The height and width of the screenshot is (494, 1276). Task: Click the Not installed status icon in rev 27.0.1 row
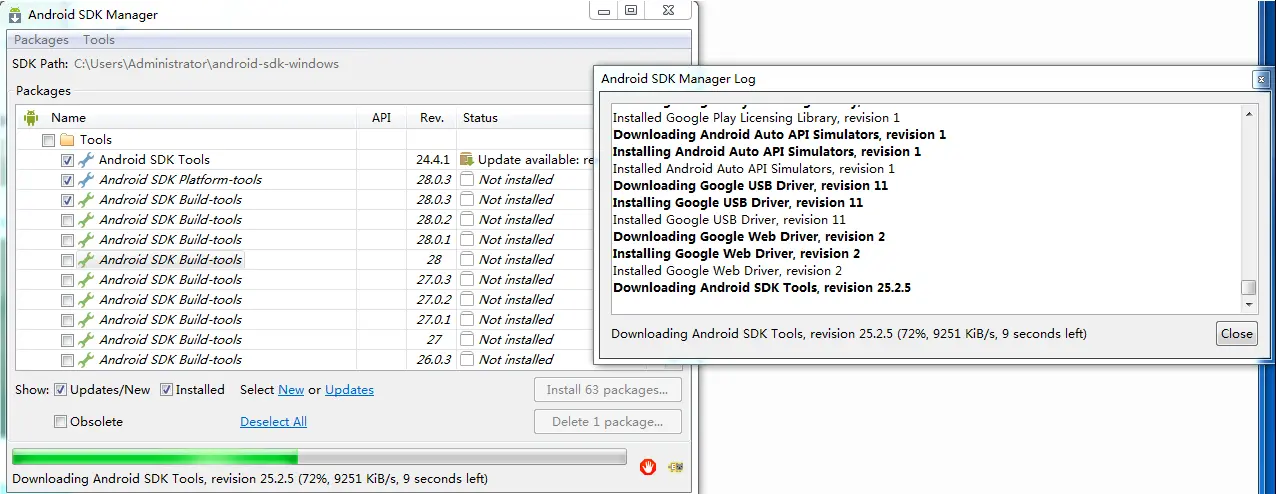[x=466, y=320]
